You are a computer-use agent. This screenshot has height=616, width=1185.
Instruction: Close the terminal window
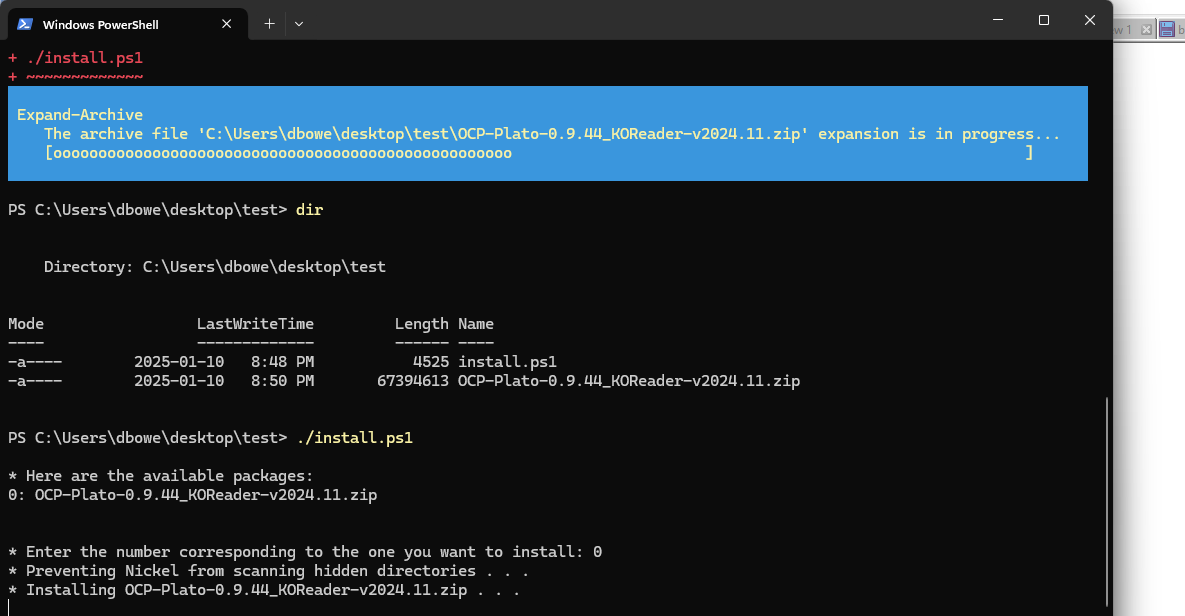coord(1089,20)
